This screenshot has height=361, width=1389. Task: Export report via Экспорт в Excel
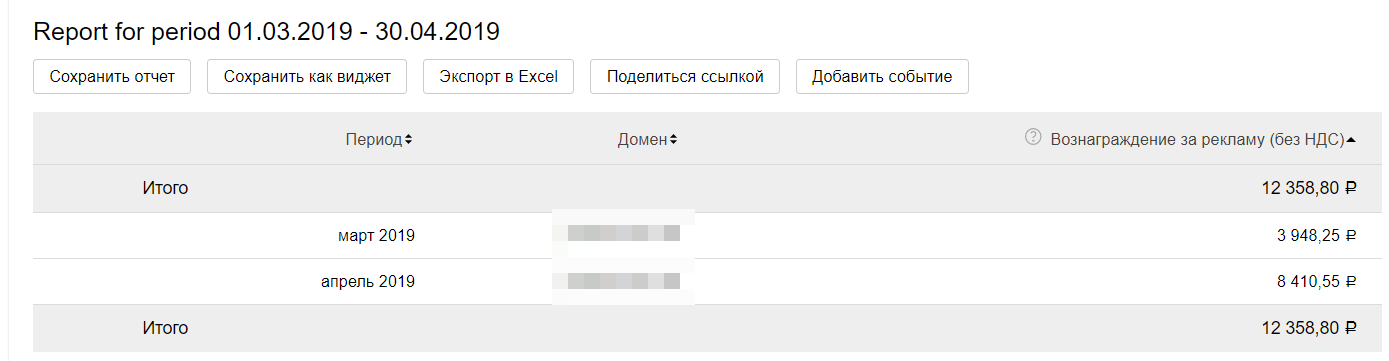coord(498,77)
